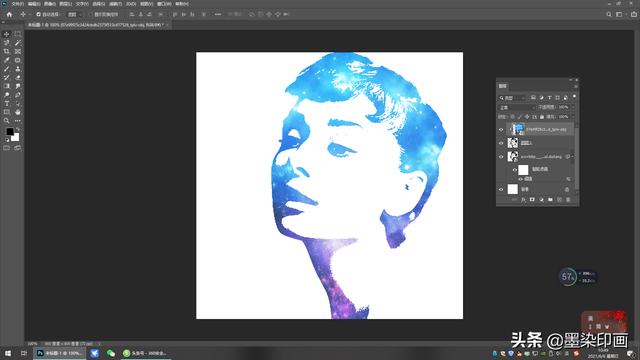This screenshot has width=640, height=360.
Task: Swap foreground and background colors
Action: [x=18, y=129]
